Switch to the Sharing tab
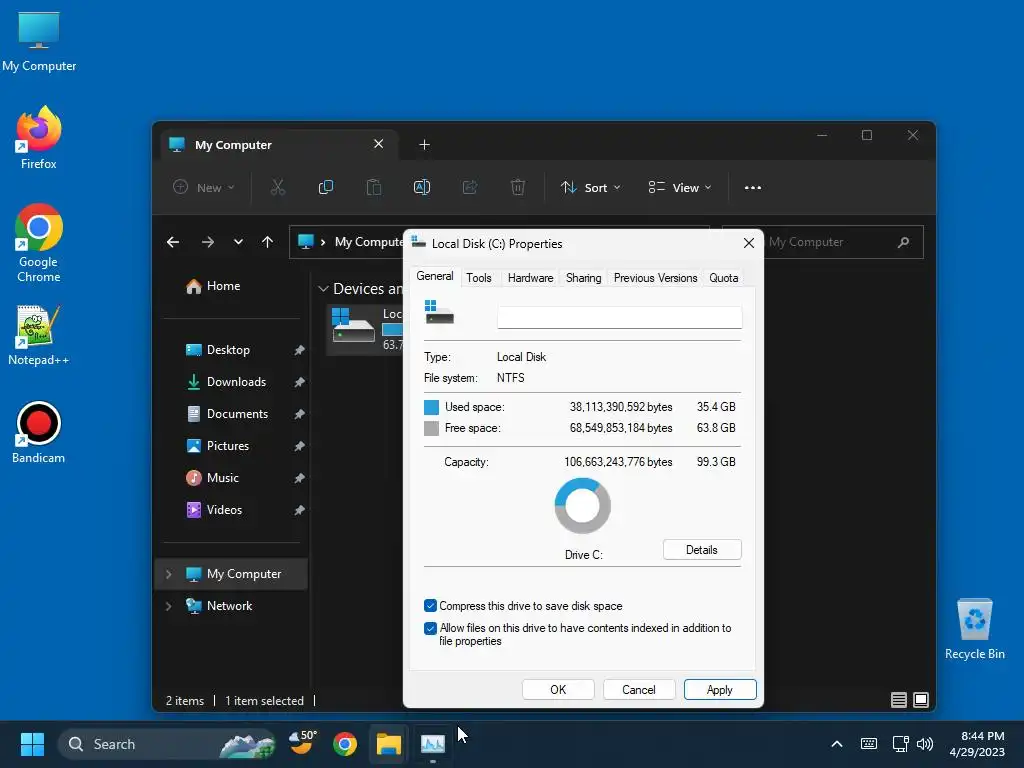This screenshot has height=768, width=1024. pos(583,278)
